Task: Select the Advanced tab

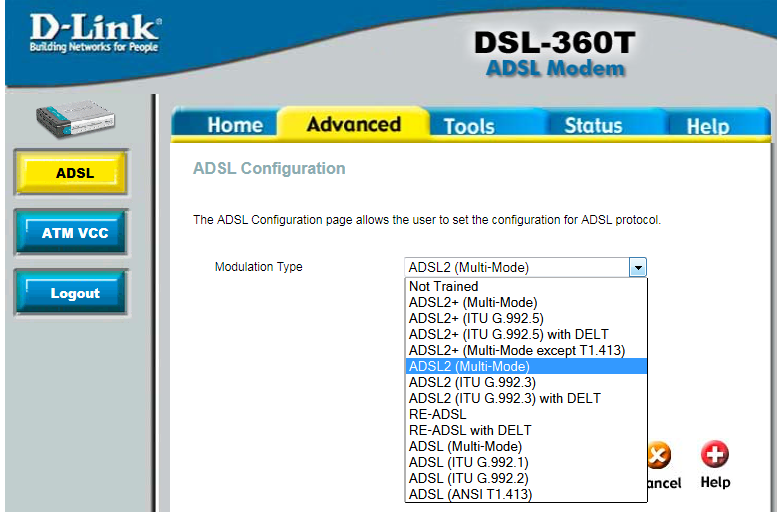Action: point(354,124)
